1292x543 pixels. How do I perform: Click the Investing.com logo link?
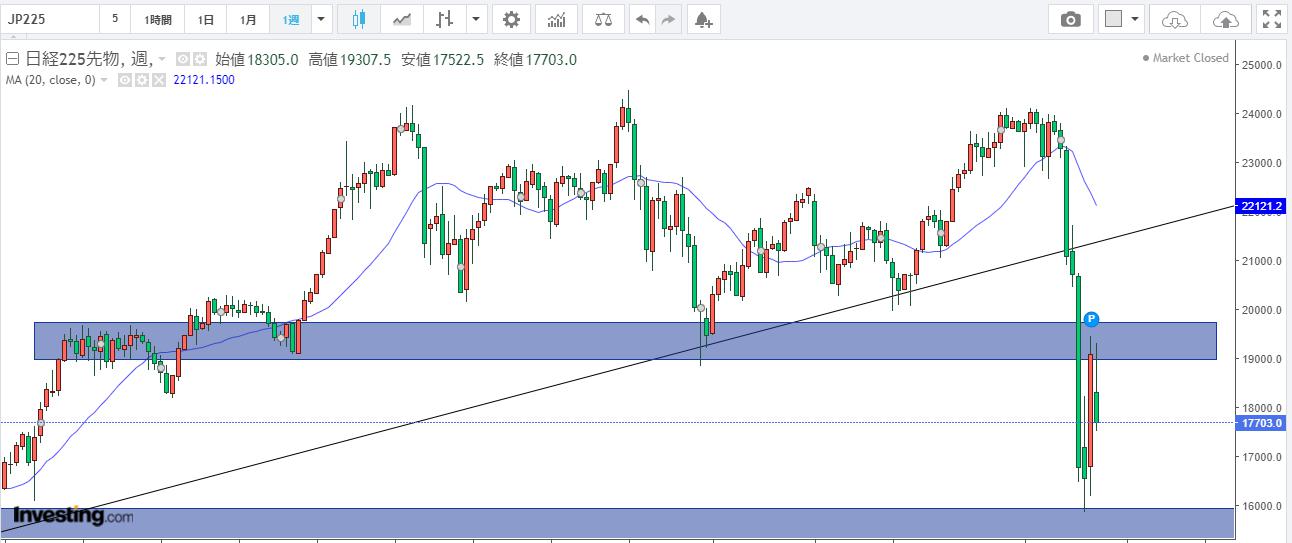tap(72, 516)
